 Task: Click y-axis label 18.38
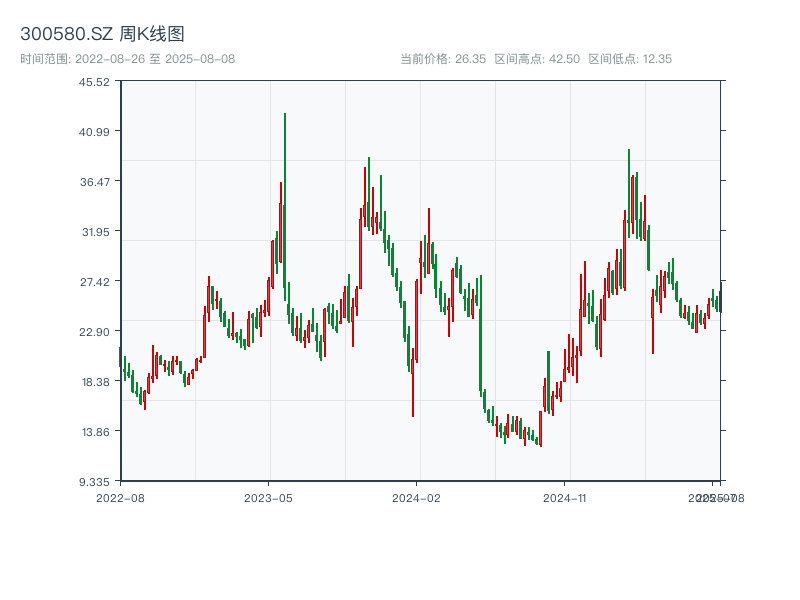pyautogui.click(x=96, y=382)
